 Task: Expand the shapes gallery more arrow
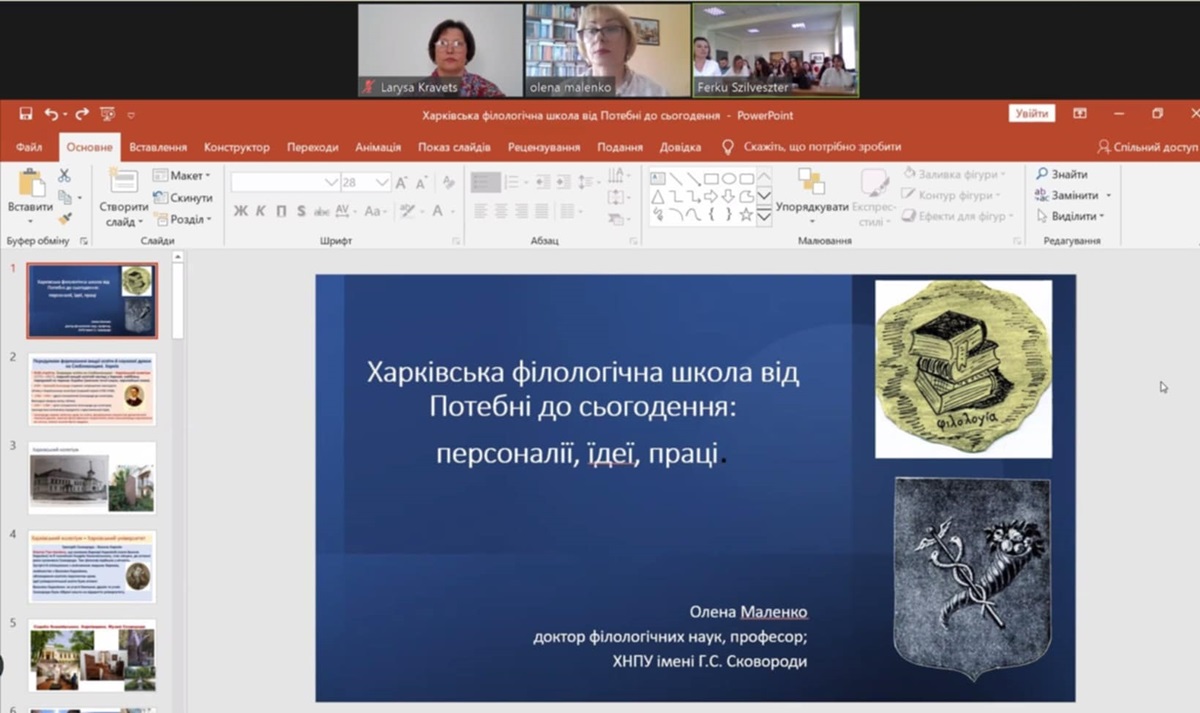tap(764, 215)
